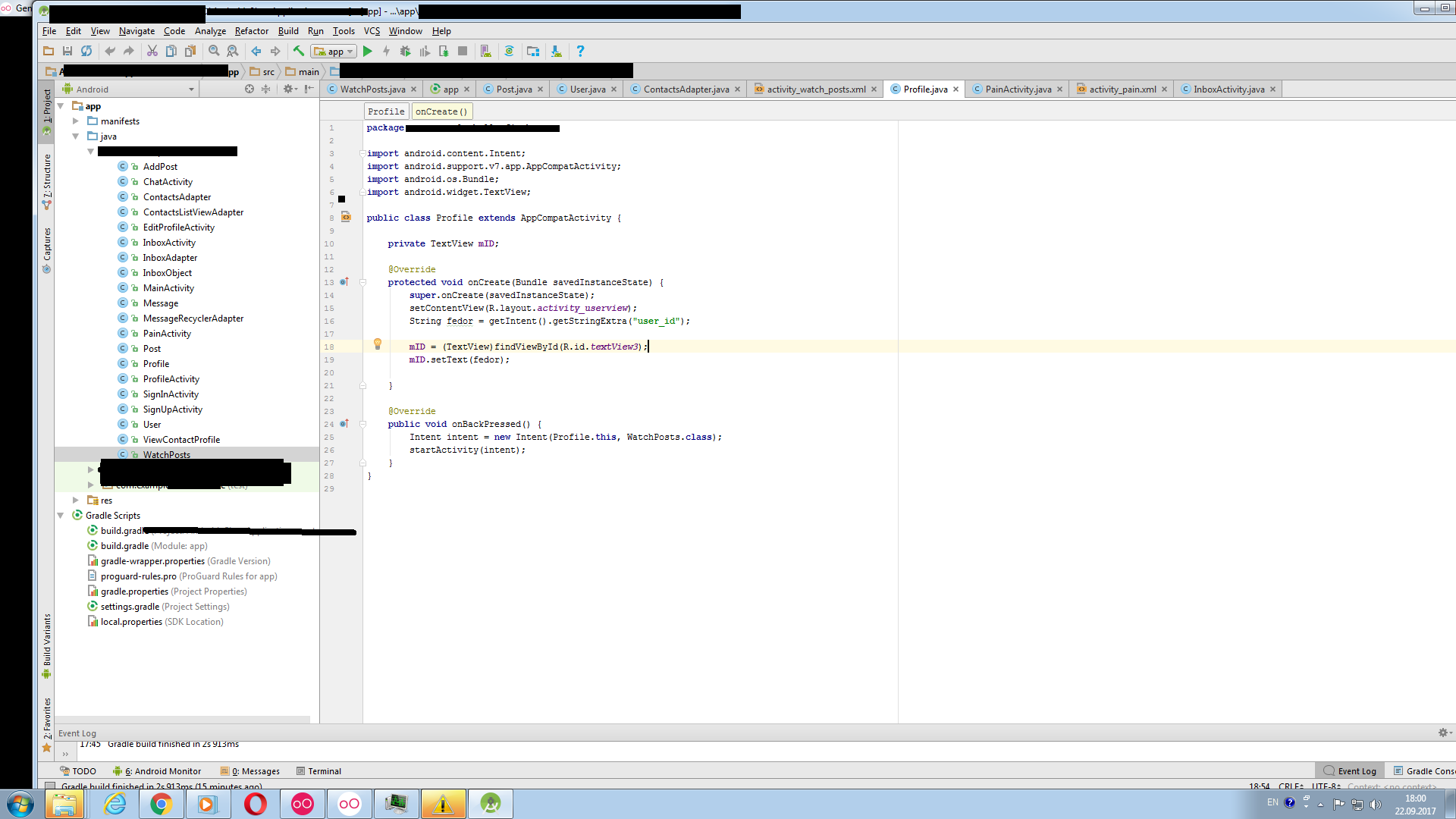This screenshot has width=1456, height=819.
Task: Select the EditProfileActivity class
Action: click(x=178, y=227)
